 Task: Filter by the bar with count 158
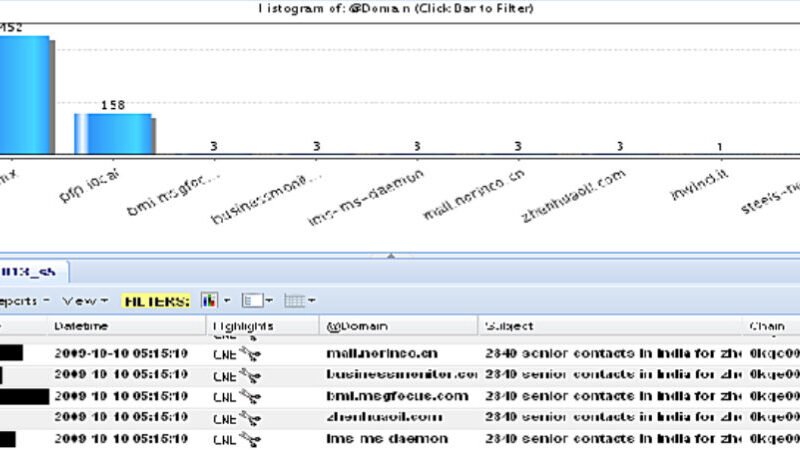coord(113,134)
